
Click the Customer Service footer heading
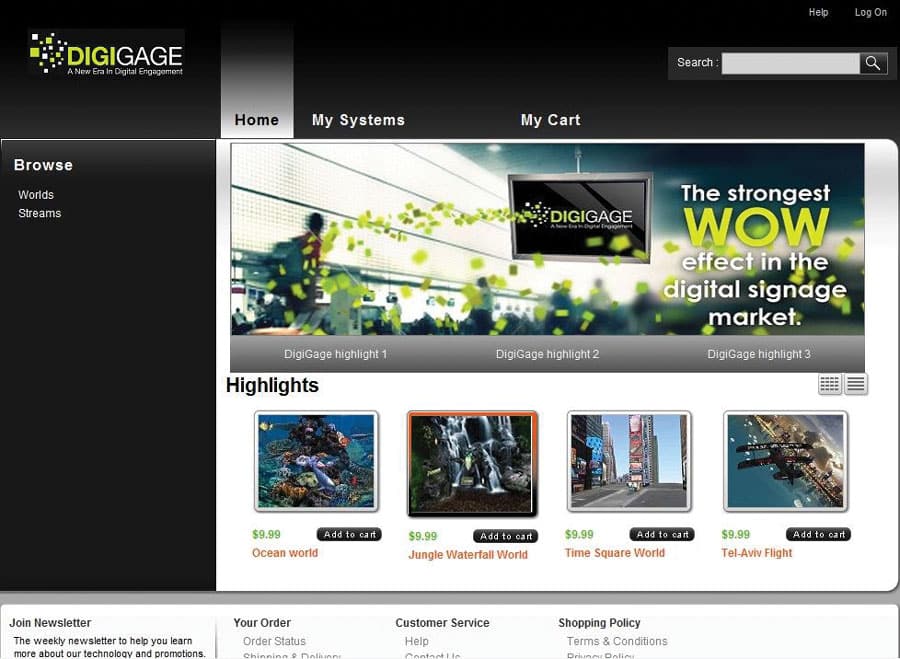tap(442, 623)
